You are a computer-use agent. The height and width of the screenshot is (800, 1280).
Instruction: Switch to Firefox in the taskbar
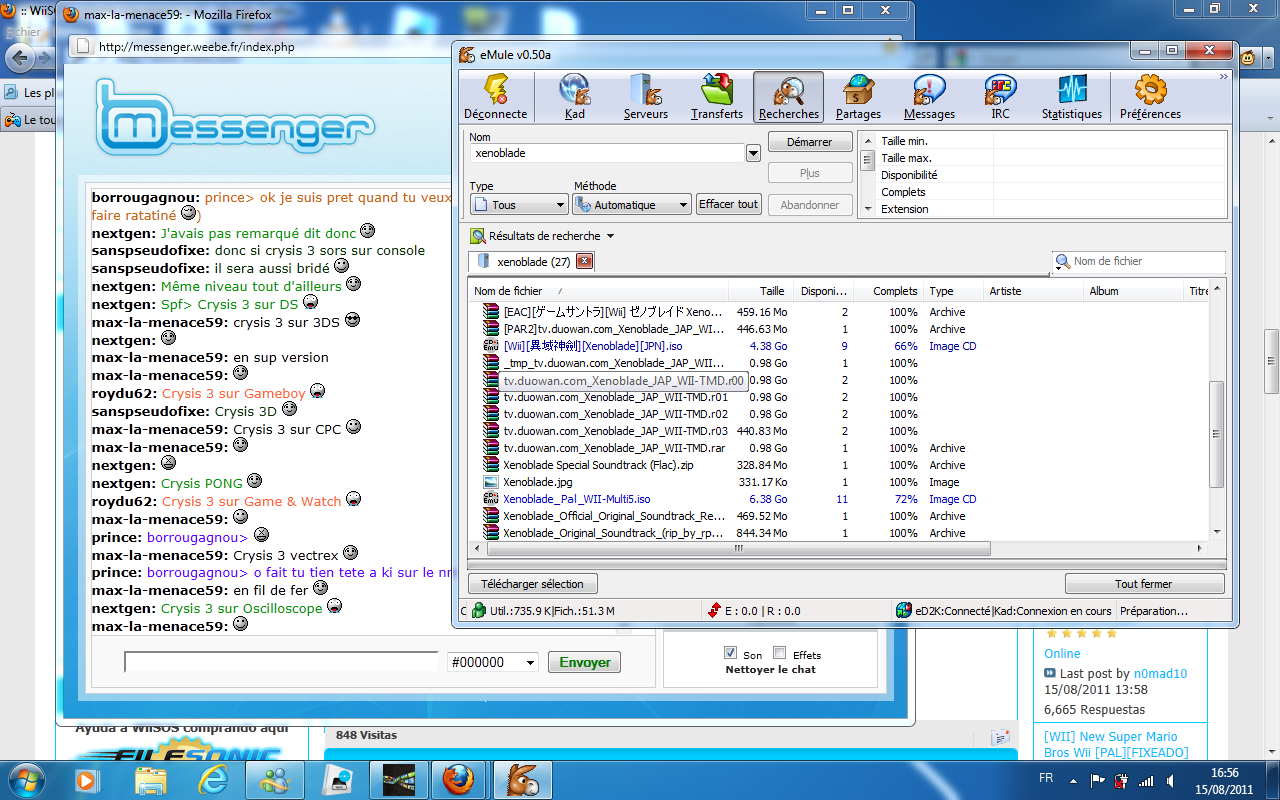(459, 779)
